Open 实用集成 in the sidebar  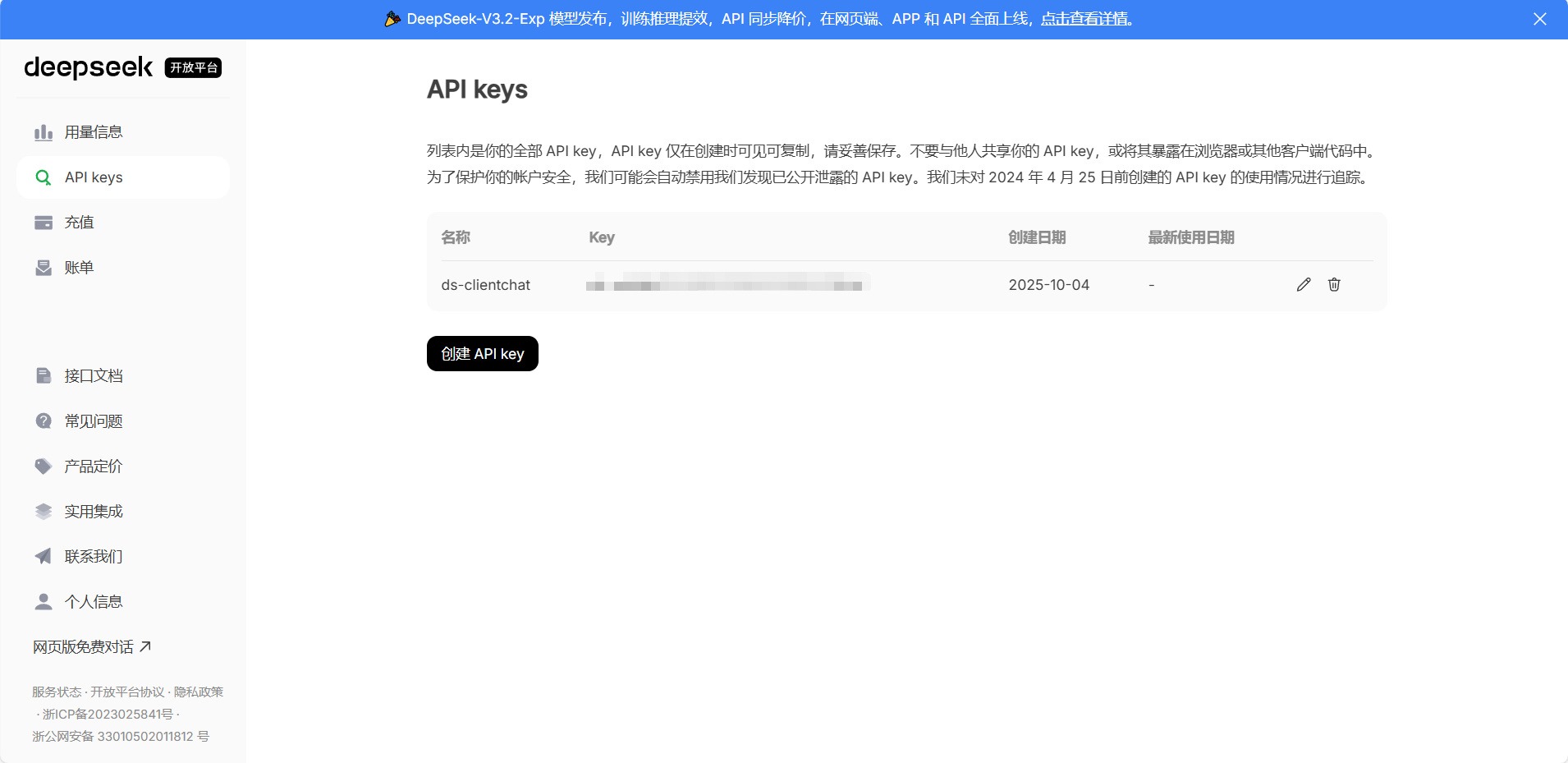coord(123,512)
